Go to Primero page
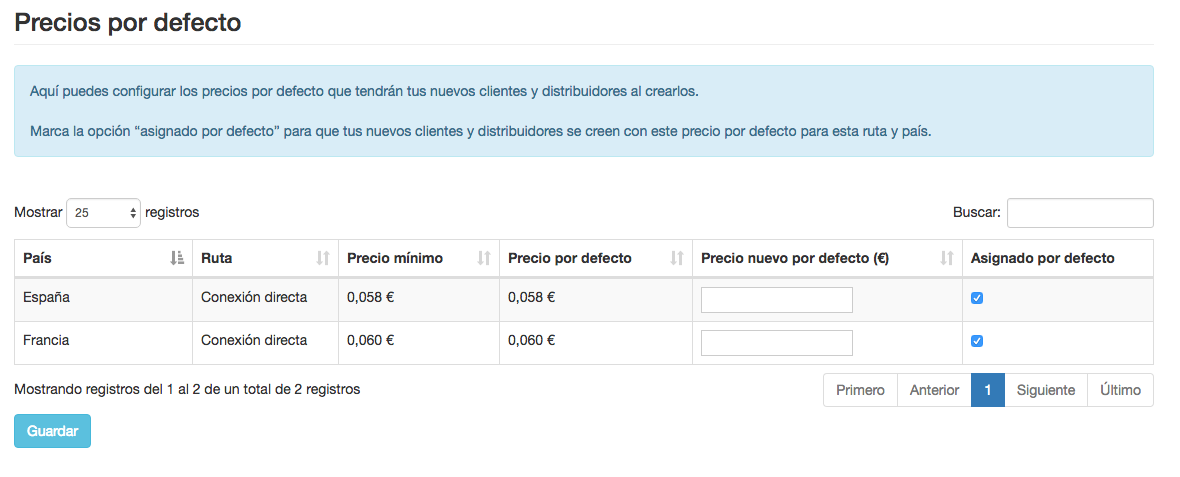Screen dimensions: 1180x477 tap(860, 390)
